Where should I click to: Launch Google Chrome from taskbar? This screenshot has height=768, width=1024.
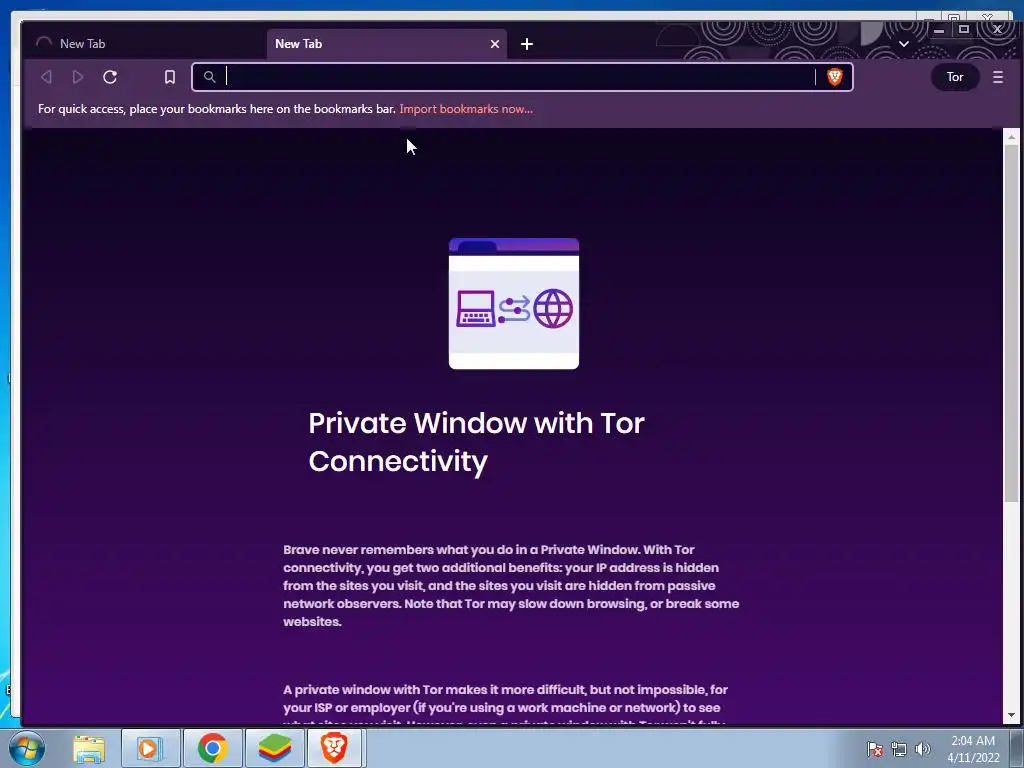click(x=212, y=749)
